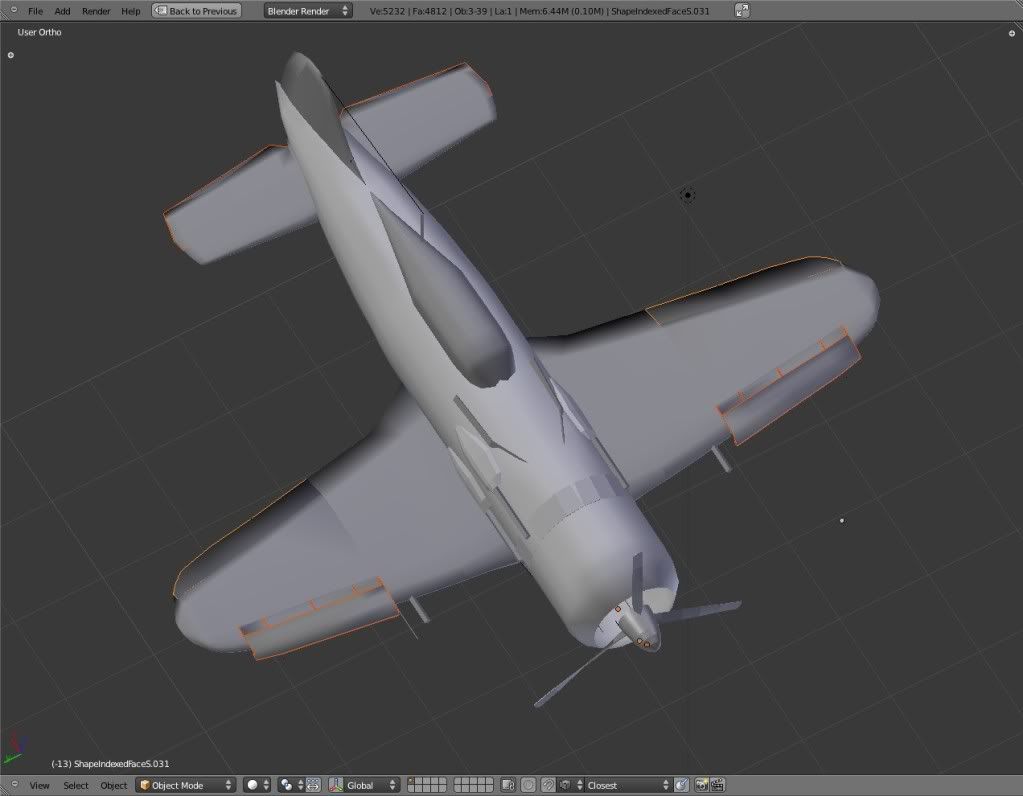Open the Object menu in the viewport header
1023x796 pixels.
click(x=114, y=786)
